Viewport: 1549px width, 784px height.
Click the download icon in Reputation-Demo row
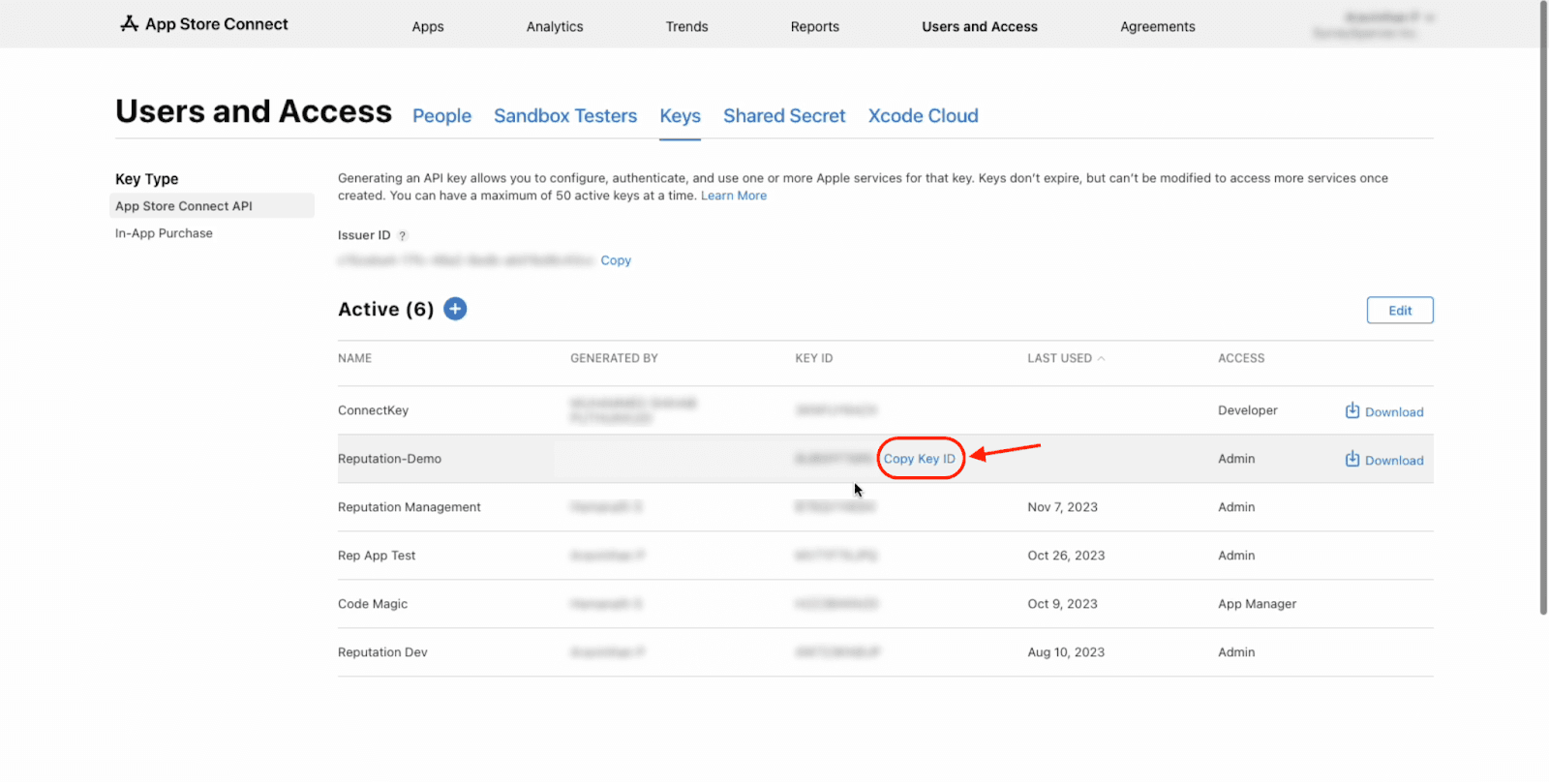click(1352, 460)
